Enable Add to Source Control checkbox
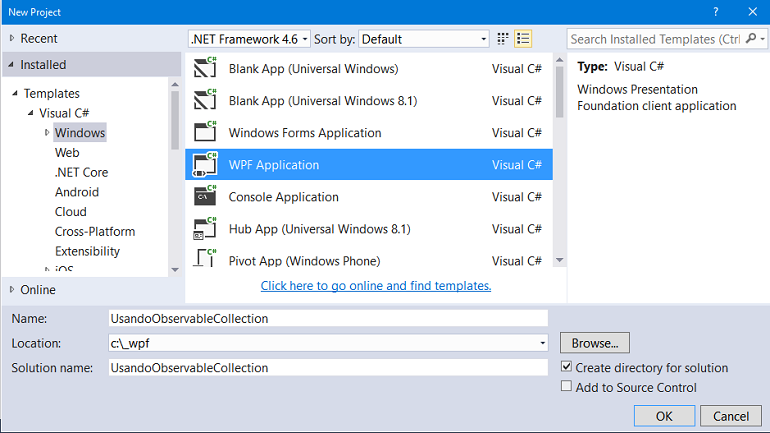The height and width of the screenshot is (433, 770). (566, 386)
